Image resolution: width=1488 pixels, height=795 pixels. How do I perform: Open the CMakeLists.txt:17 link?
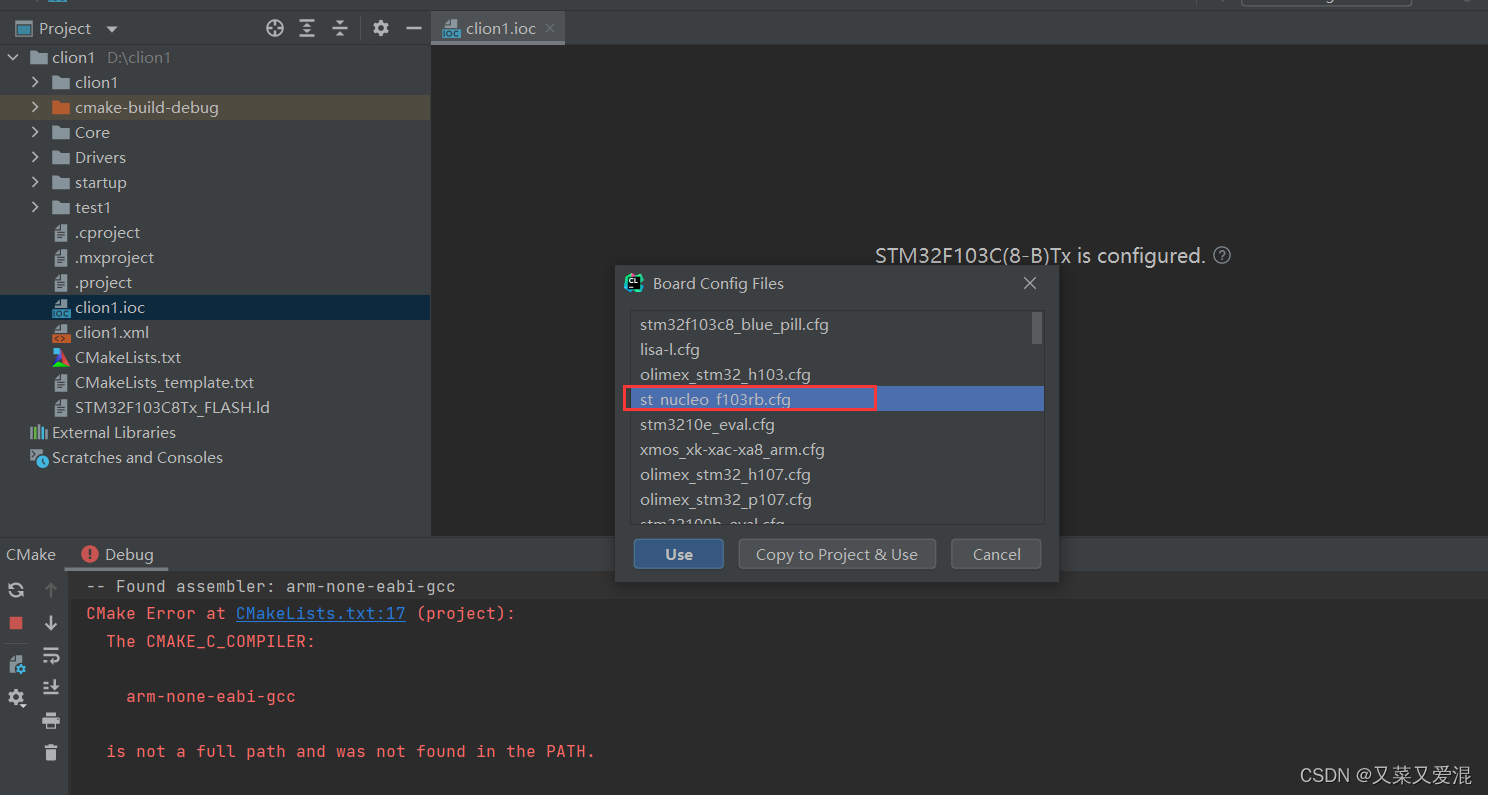321,613
